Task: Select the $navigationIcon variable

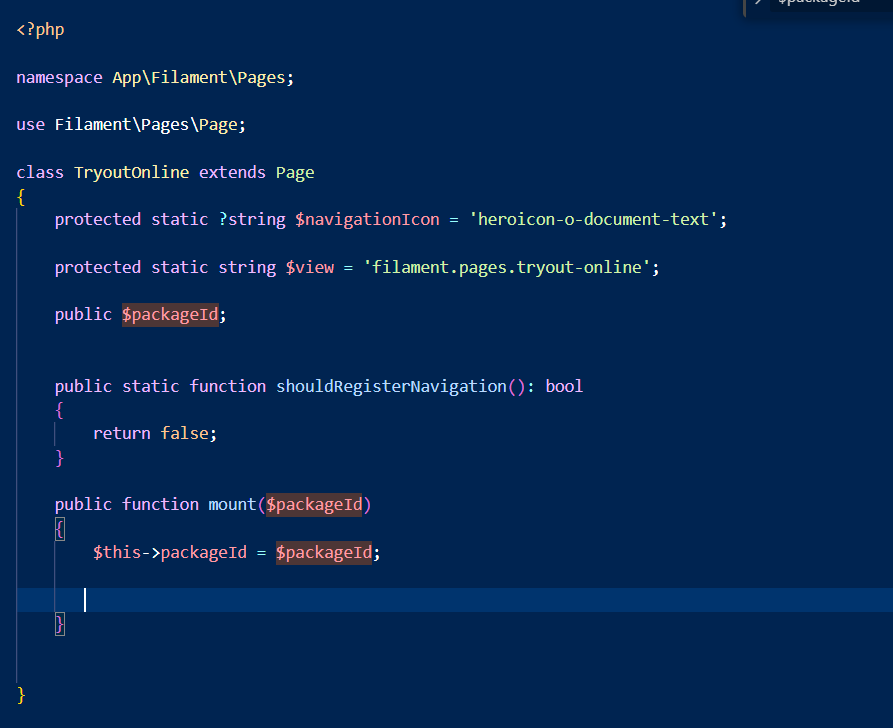Action: (x=367, y=219)
